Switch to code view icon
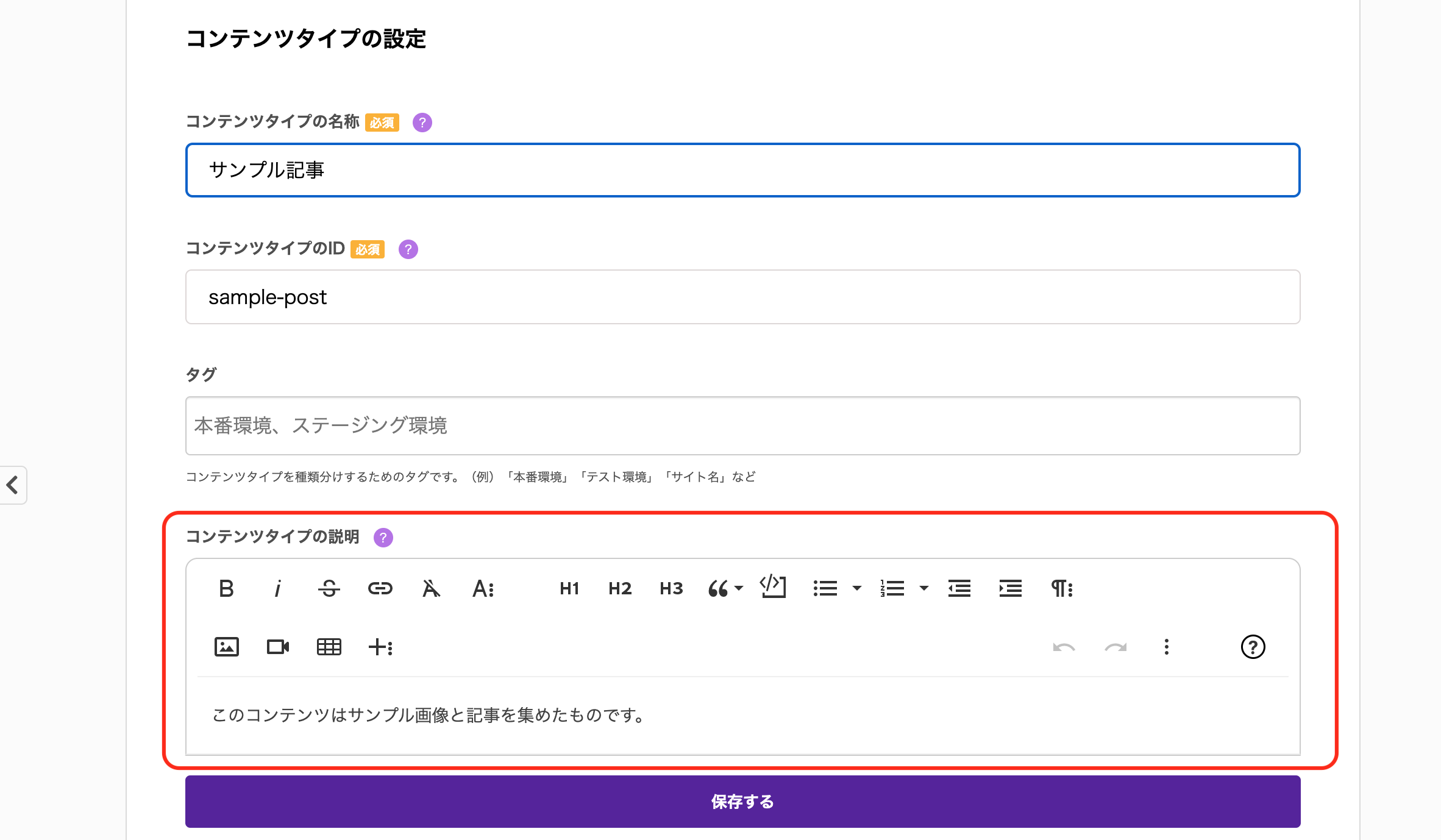The width and height of the screenshot is (1441, 840). click(773, 586)
